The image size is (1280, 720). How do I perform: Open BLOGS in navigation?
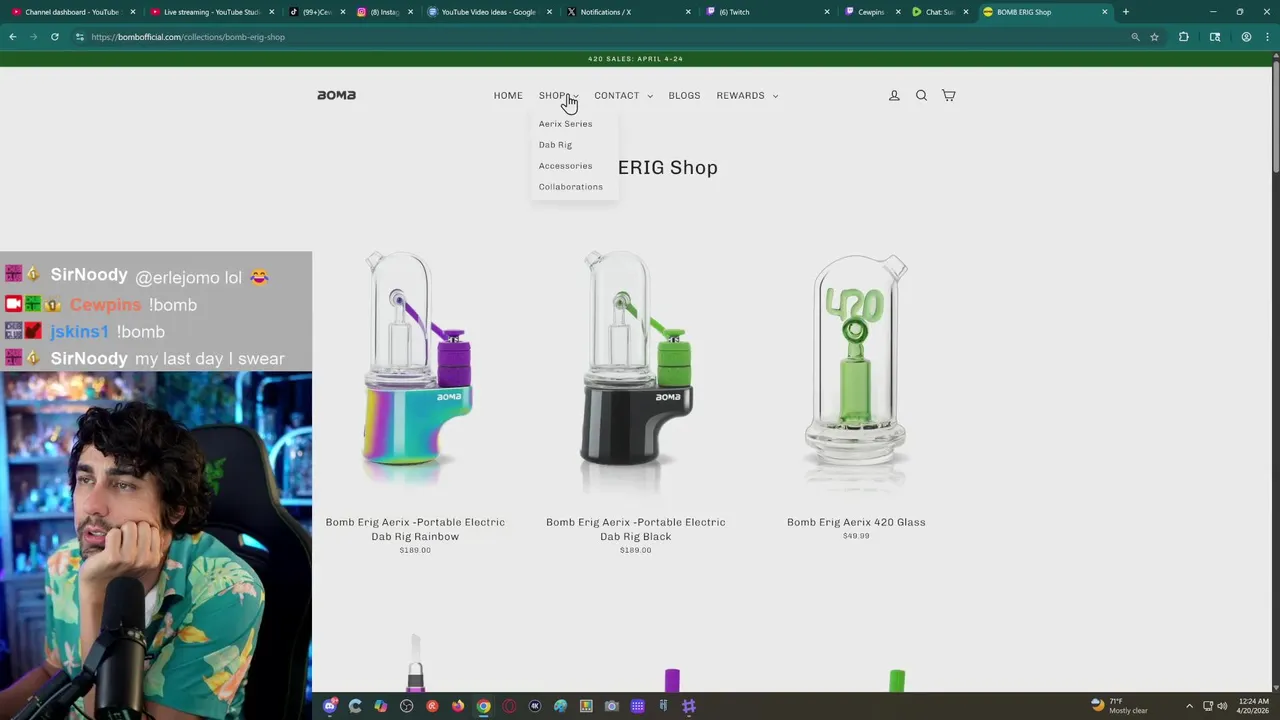click(x=684, y=95)
